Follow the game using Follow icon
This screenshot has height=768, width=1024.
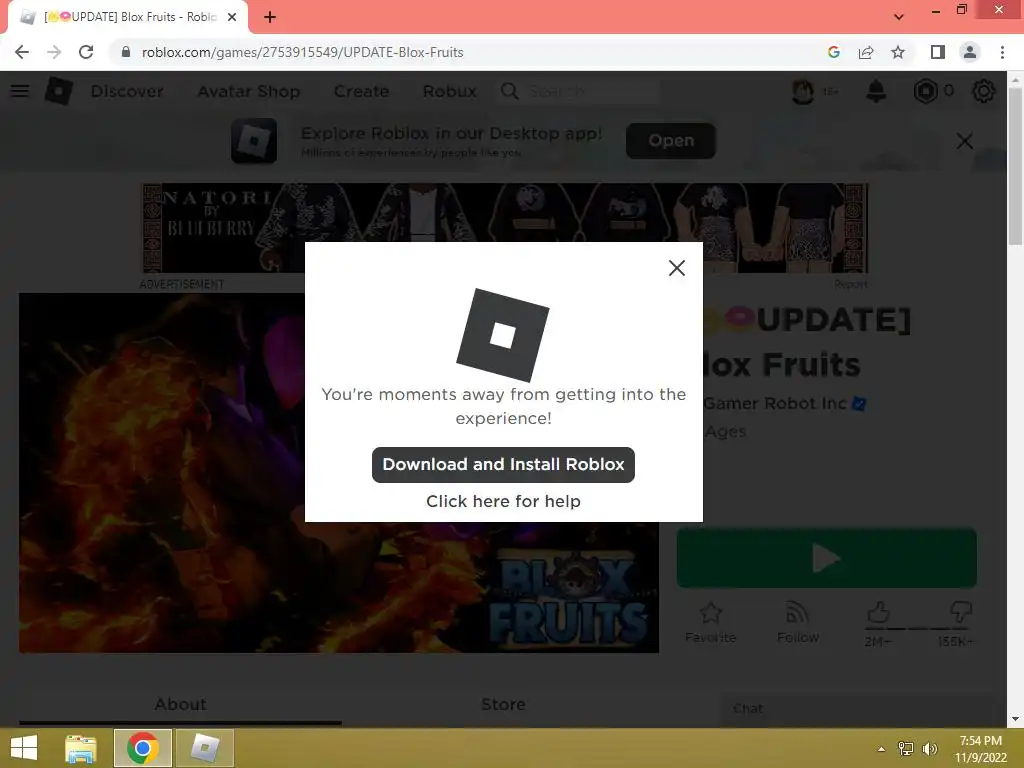pyautogui.click(x=797, y=622)
